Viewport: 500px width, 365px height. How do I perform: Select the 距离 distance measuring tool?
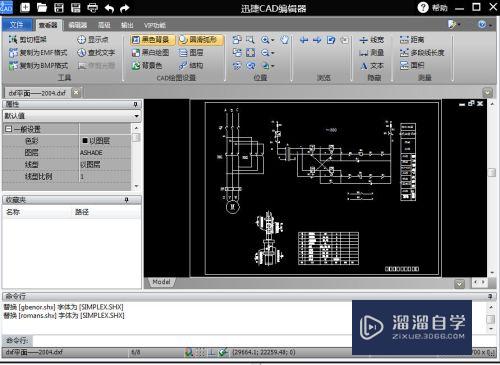[x=412, y=40]
